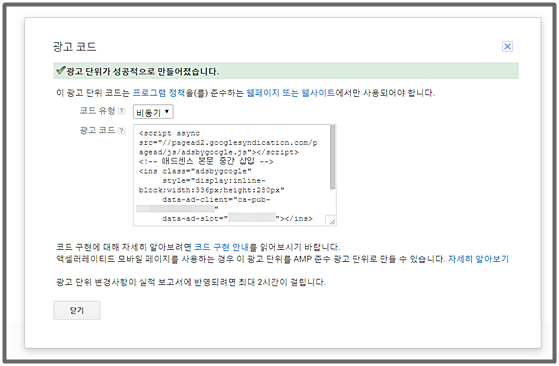
Task: Click the help icon next to 광고 코드 label
Action: click(122, 131)
